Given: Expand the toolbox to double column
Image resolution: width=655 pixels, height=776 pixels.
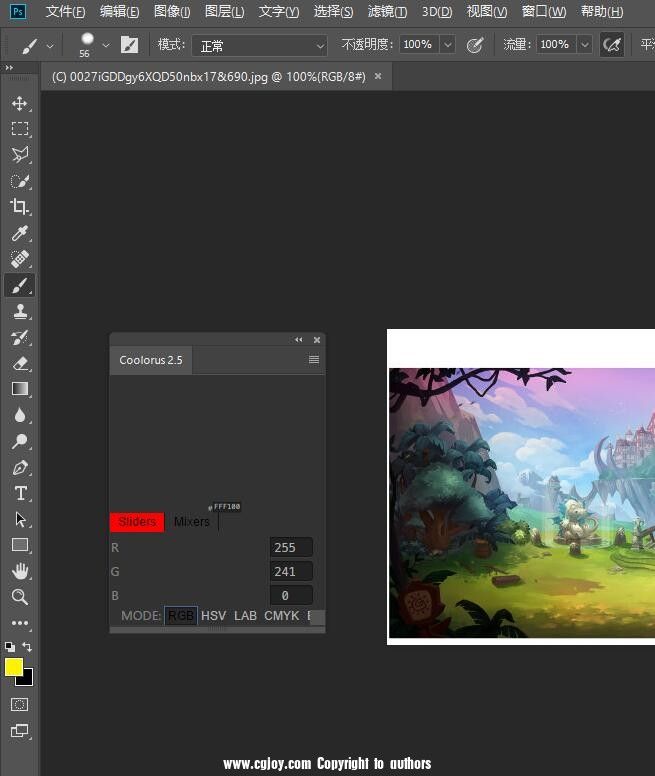Looking at the screenshot, I should (9, 67).
